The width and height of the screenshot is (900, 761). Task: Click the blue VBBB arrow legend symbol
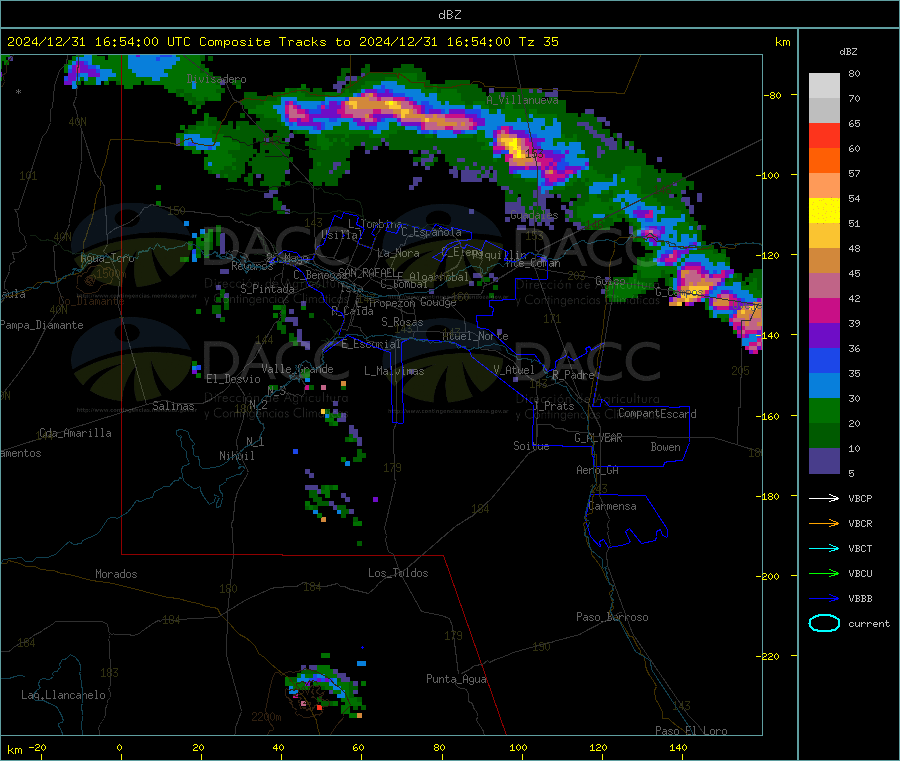(824, 598)
